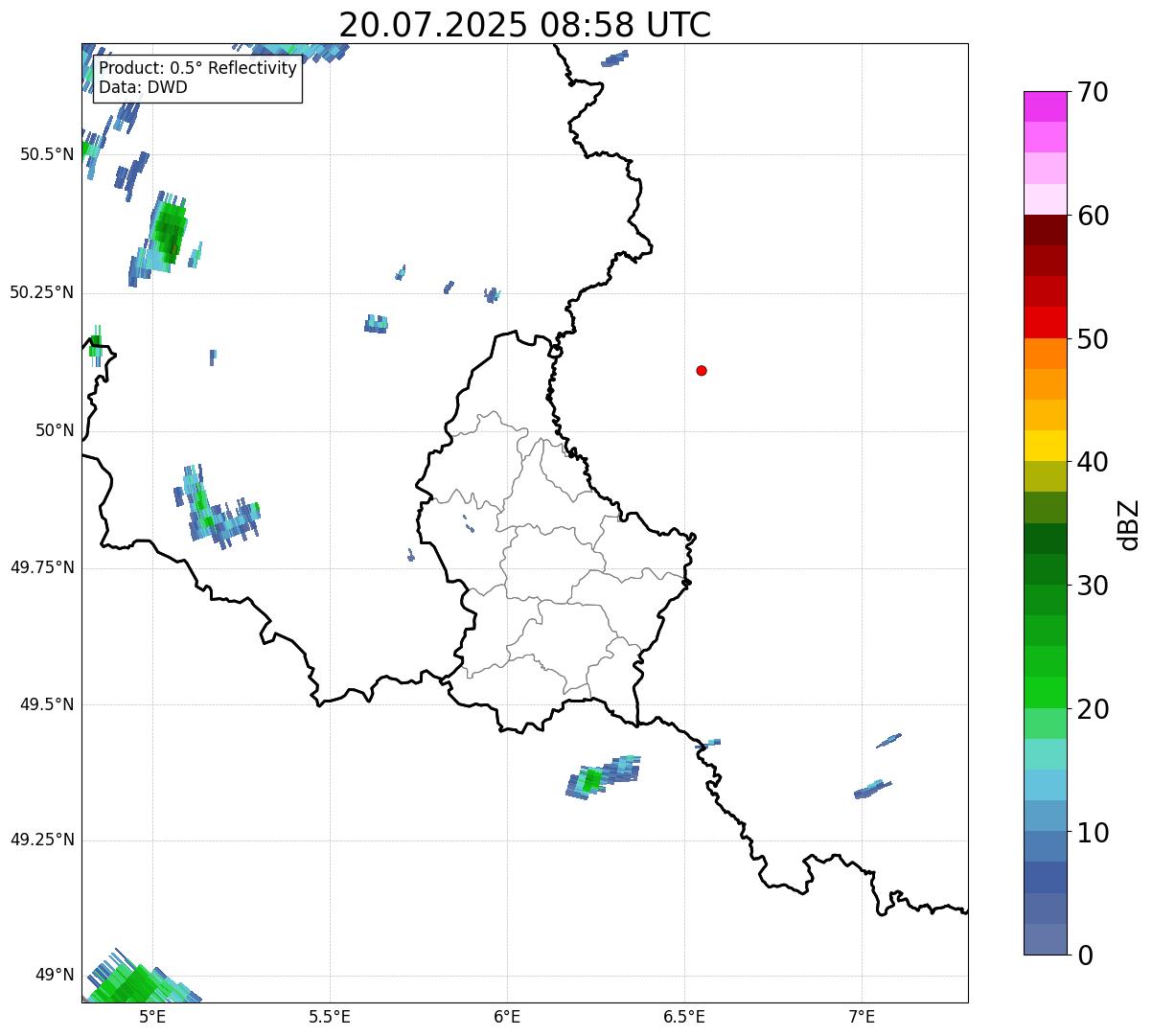Click the 'dBZ' colorbar label
The height and width of the screenshot is (1036, 1152).
[1129, 524]
